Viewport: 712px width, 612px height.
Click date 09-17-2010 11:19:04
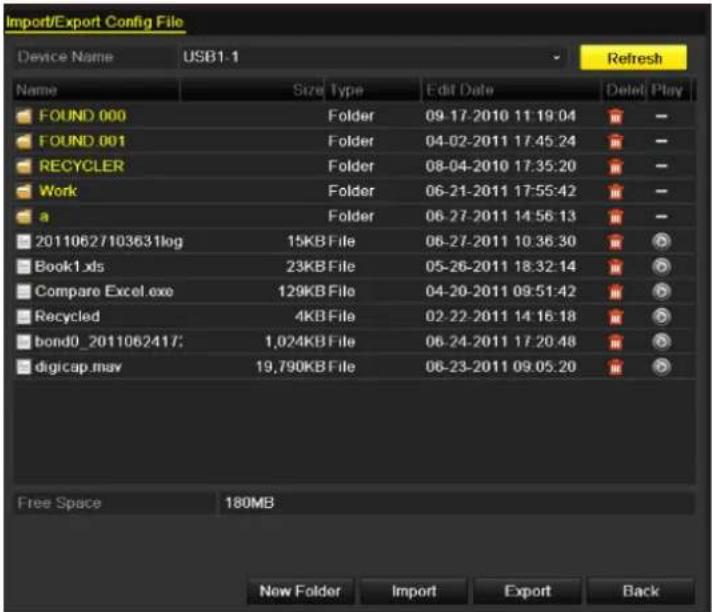pyautogui.click(x=500, y=116)
